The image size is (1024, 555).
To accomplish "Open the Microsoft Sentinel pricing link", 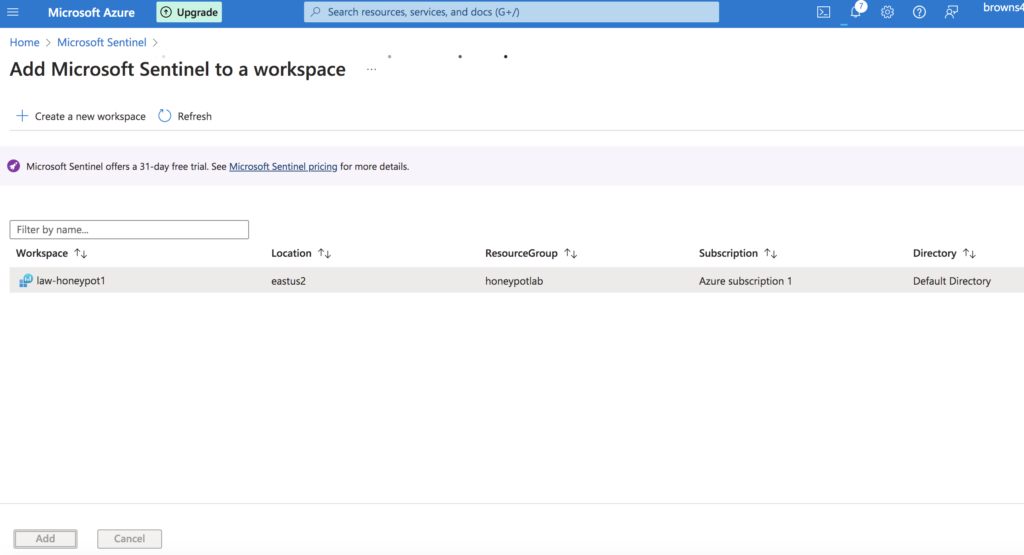I will [283, 166].
